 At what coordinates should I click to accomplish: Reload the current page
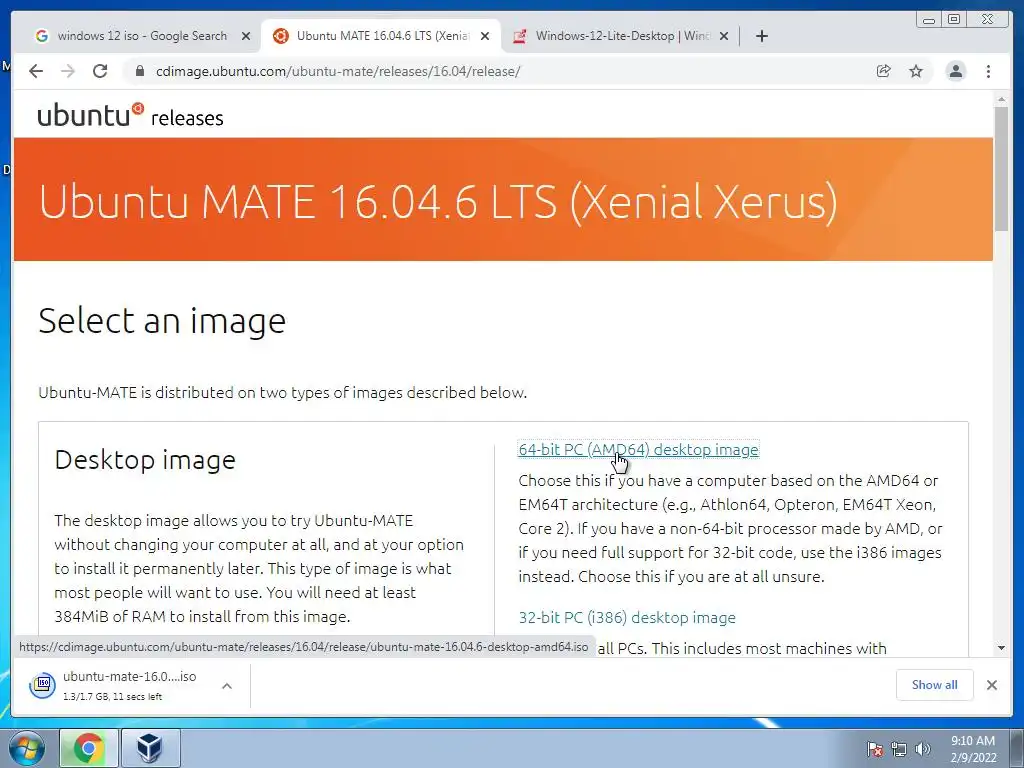click(100, 71)
